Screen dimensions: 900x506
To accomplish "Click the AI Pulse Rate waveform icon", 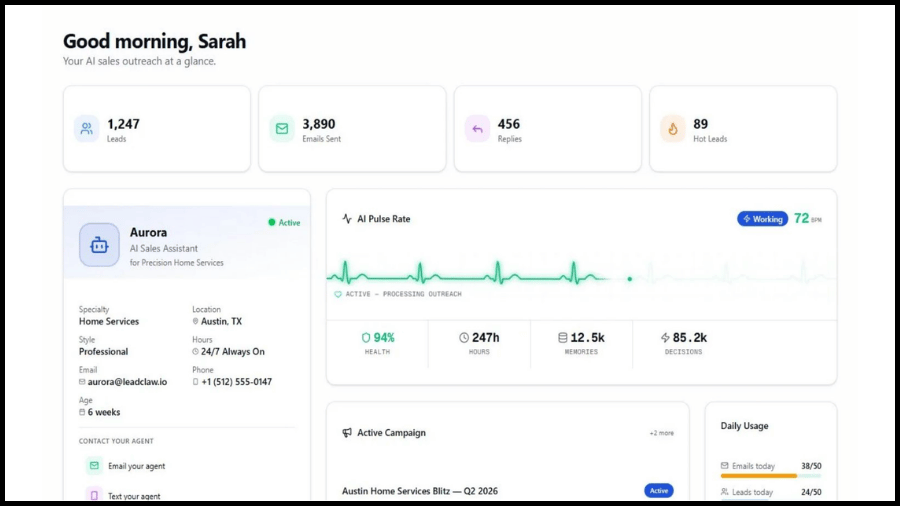I will point(347,219).
